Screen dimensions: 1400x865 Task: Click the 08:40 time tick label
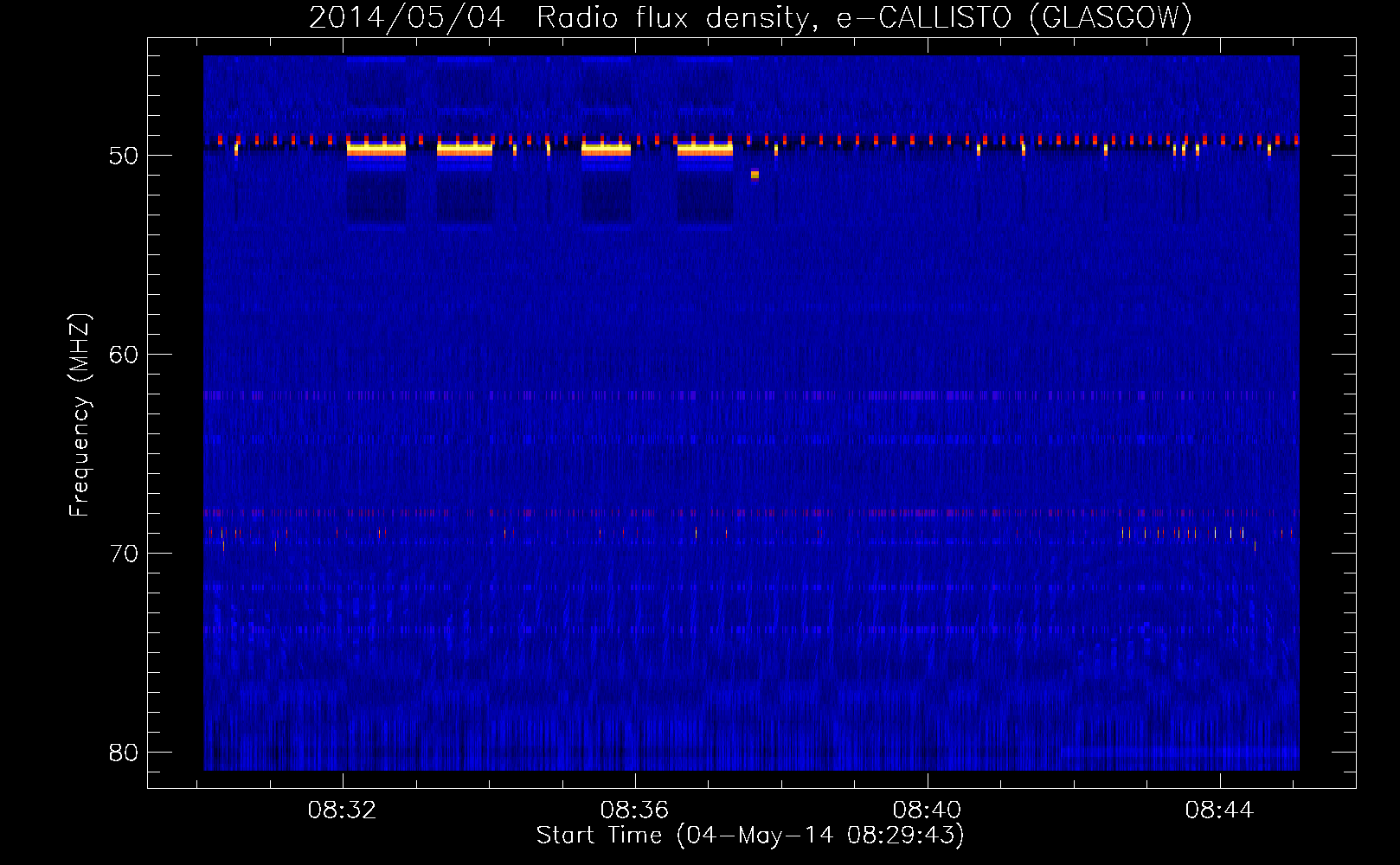927,811
